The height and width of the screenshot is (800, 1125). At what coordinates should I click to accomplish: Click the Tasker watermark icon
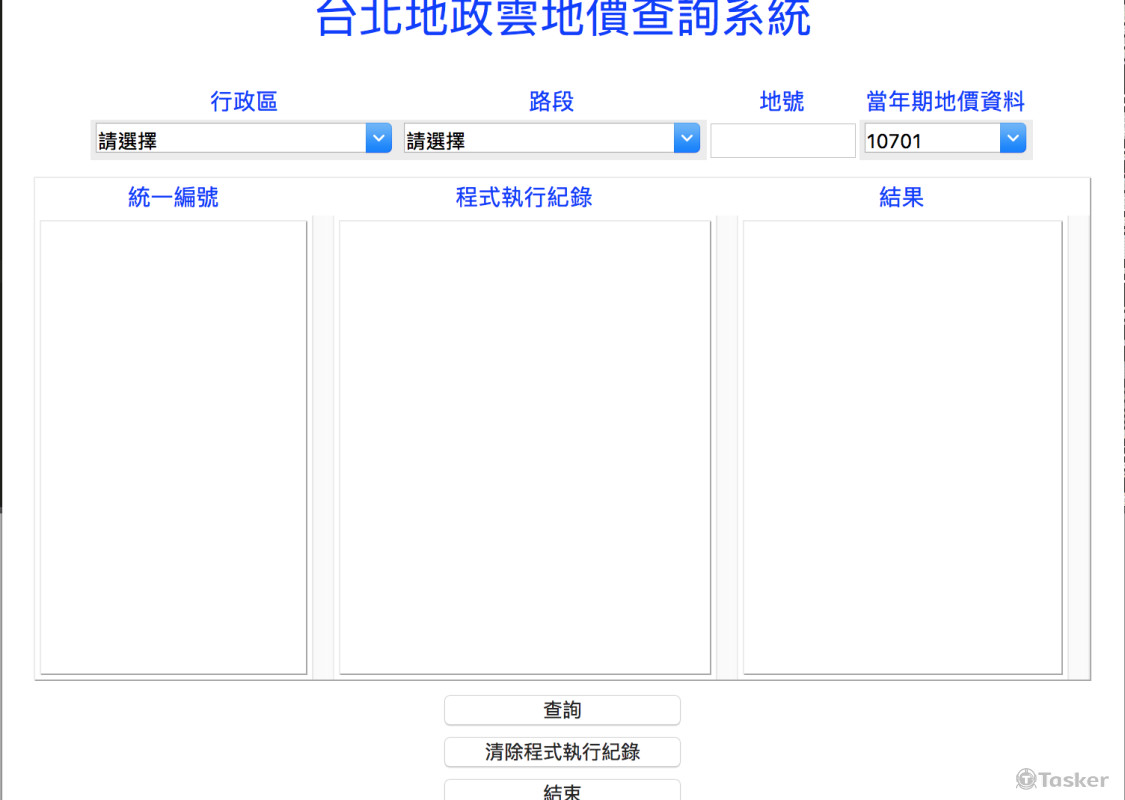tap(1027, 780)
